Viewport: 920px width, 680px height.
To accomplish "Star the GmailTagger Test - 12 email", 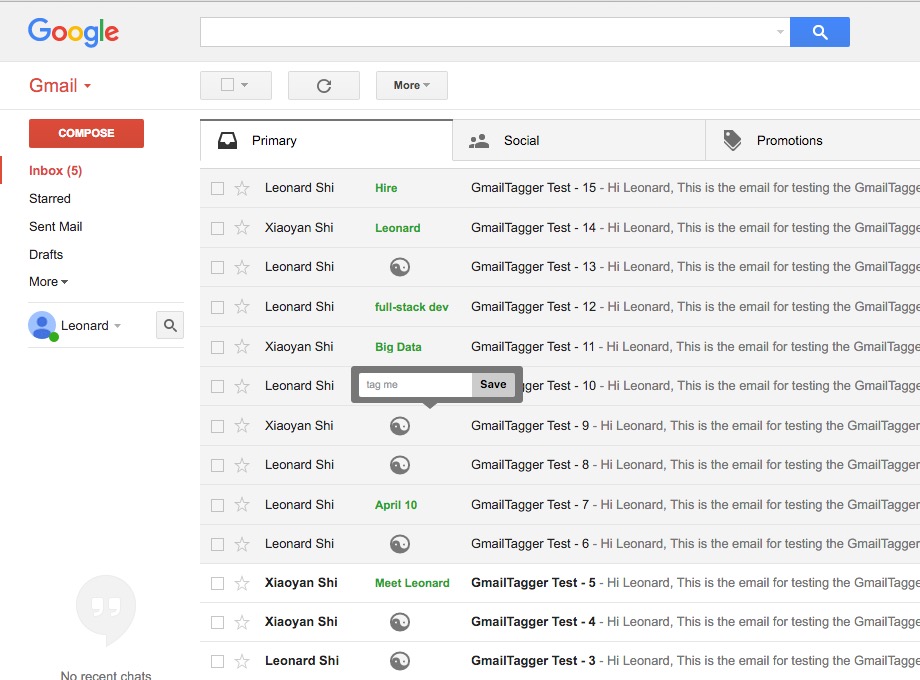I will pyautogui.click(x=242, y=306).
